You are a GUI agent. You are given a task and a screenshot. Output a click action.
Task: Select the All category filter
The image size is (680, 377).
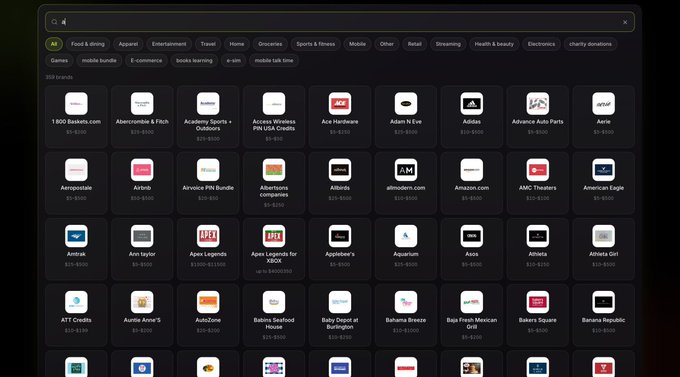(54, 44)
